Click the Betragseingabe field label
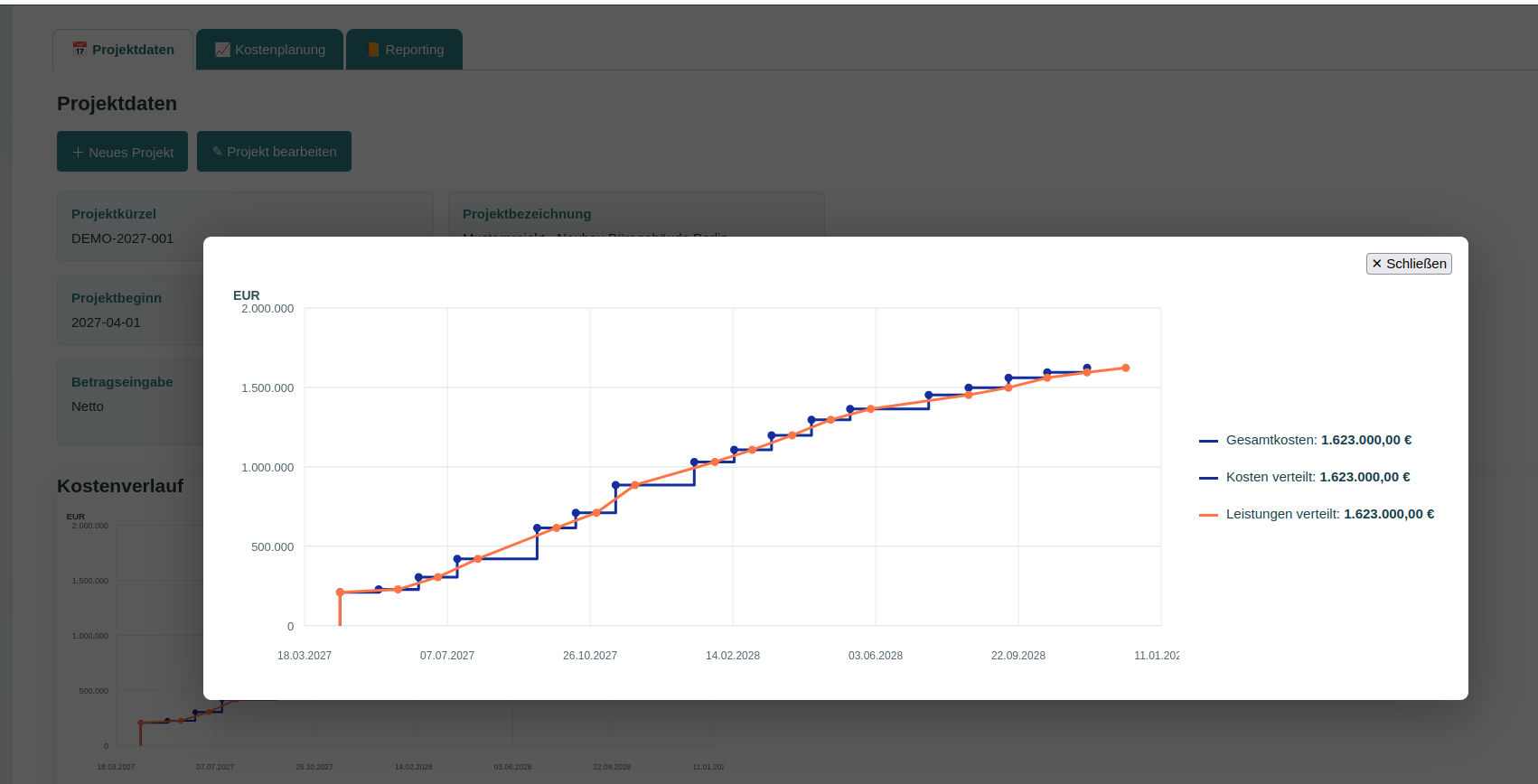The height and width of the screenshot is (784, 1538). (122, 382)
